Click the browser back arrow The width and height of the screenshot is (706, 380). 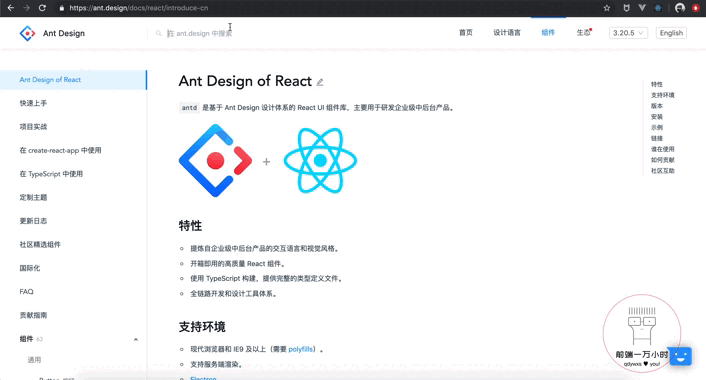pos(11,8)
